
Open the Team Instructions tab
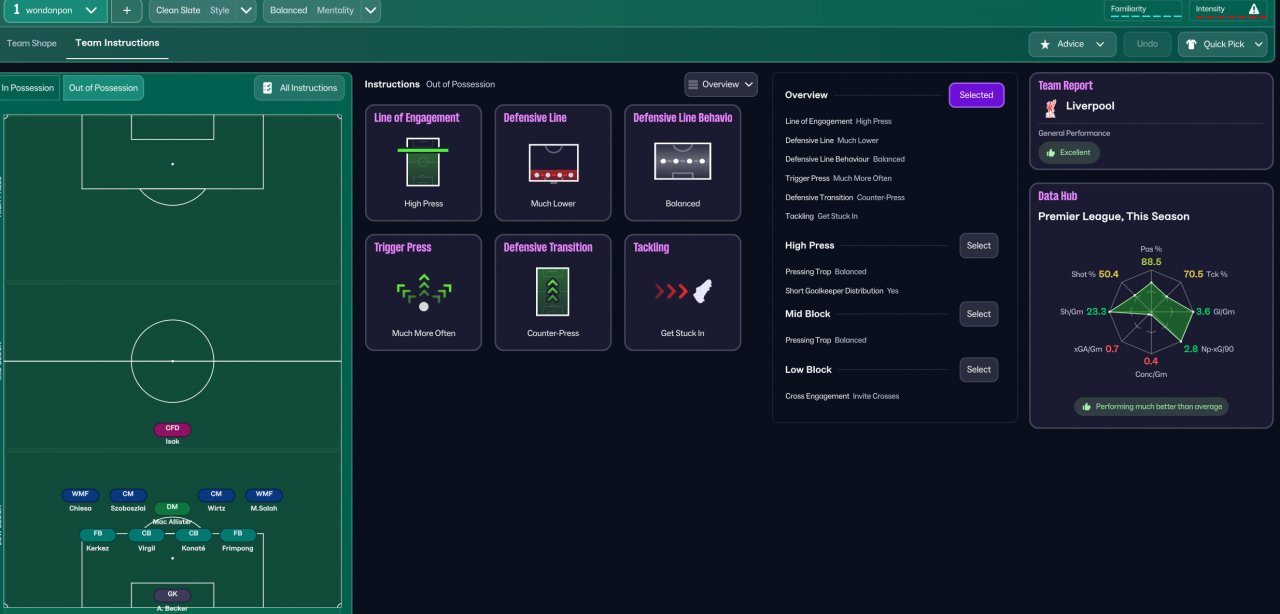tap(117, 44)
